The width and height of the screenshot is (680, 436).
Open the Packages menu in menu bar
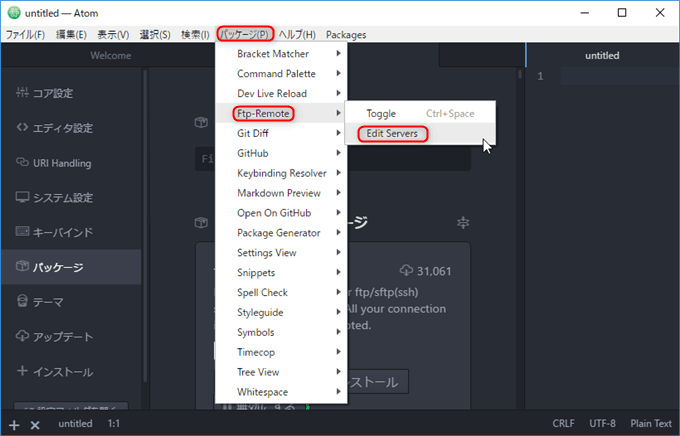point(346,34)
